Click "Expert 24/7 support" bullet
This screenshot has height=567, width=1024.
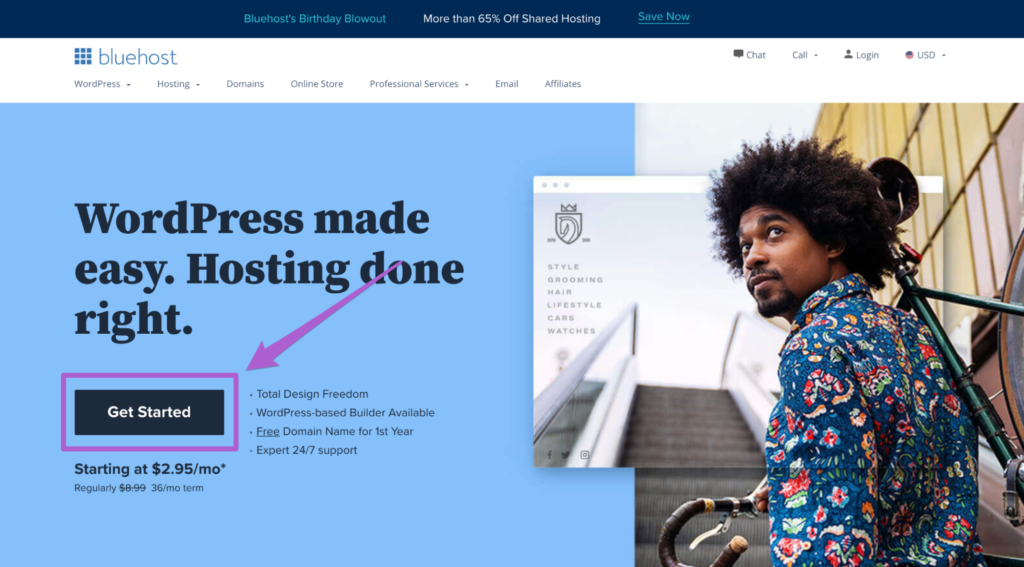(306, 450)
